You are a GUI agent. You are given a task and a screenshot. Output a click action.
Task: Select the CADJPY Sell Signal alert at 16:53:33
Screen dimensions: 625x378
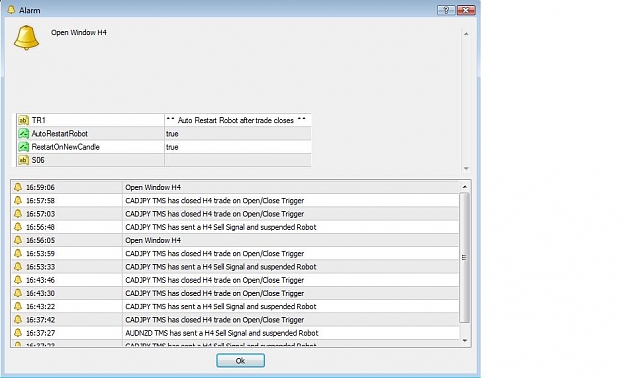click(221, 266)
